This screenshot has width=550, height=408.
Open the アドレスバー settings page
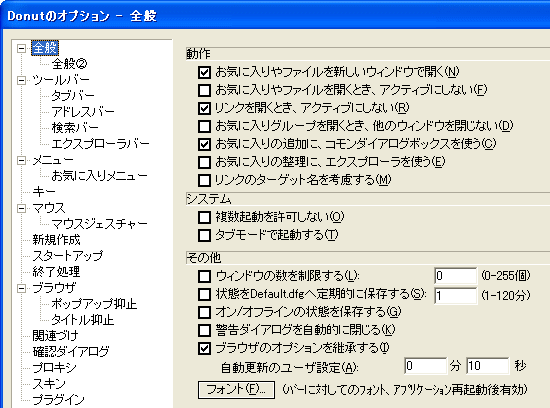pos(83,112)
